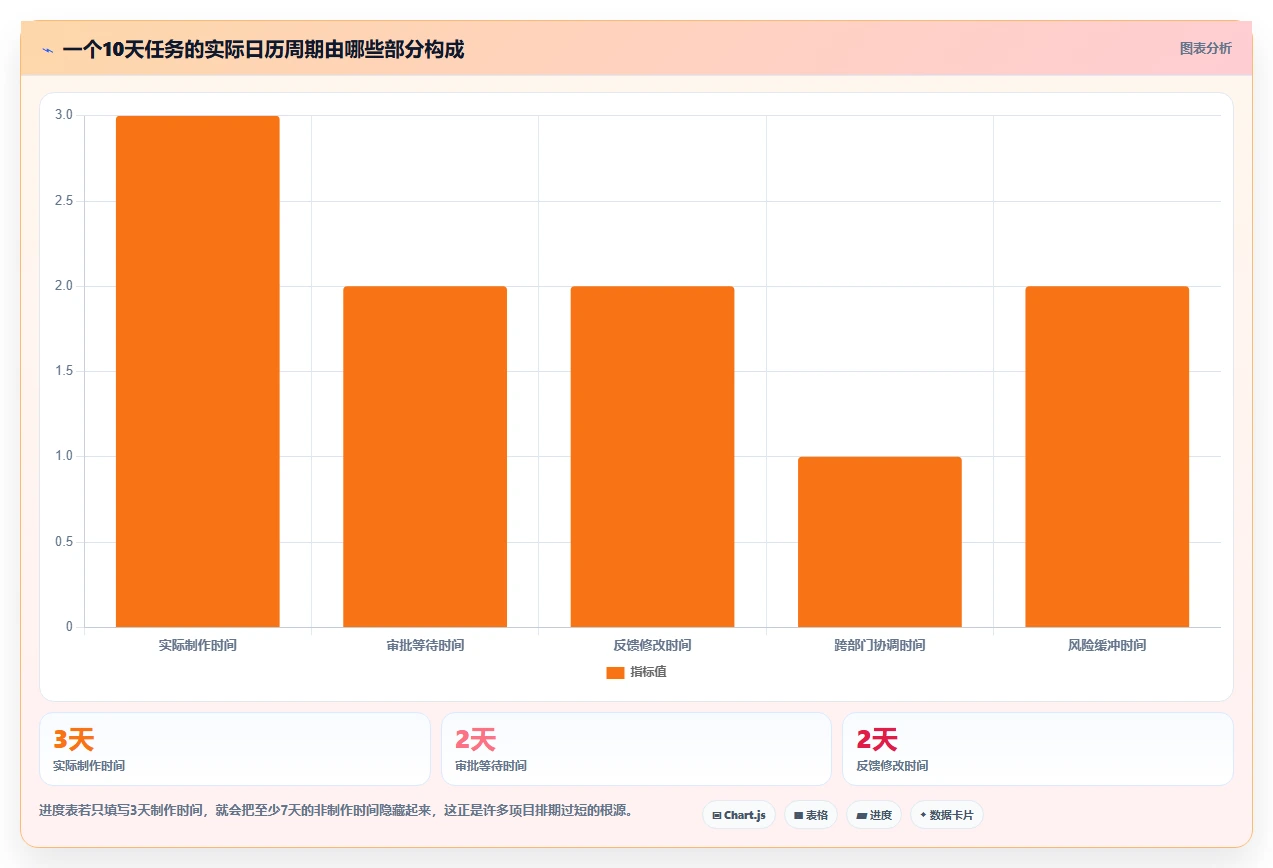Open the pink 2天 审批等待时间 card
Screen dimensions: 1273x868
[636, 749]
